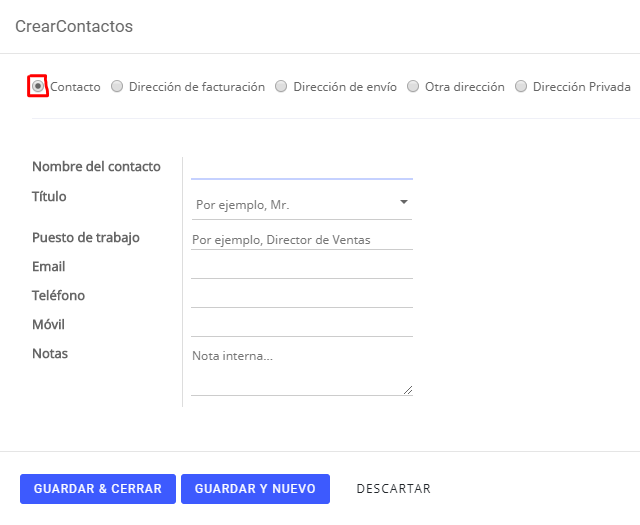This screenshot has width=640, height=525.
Task: Click the Título field label
Action: click(49, 196)
